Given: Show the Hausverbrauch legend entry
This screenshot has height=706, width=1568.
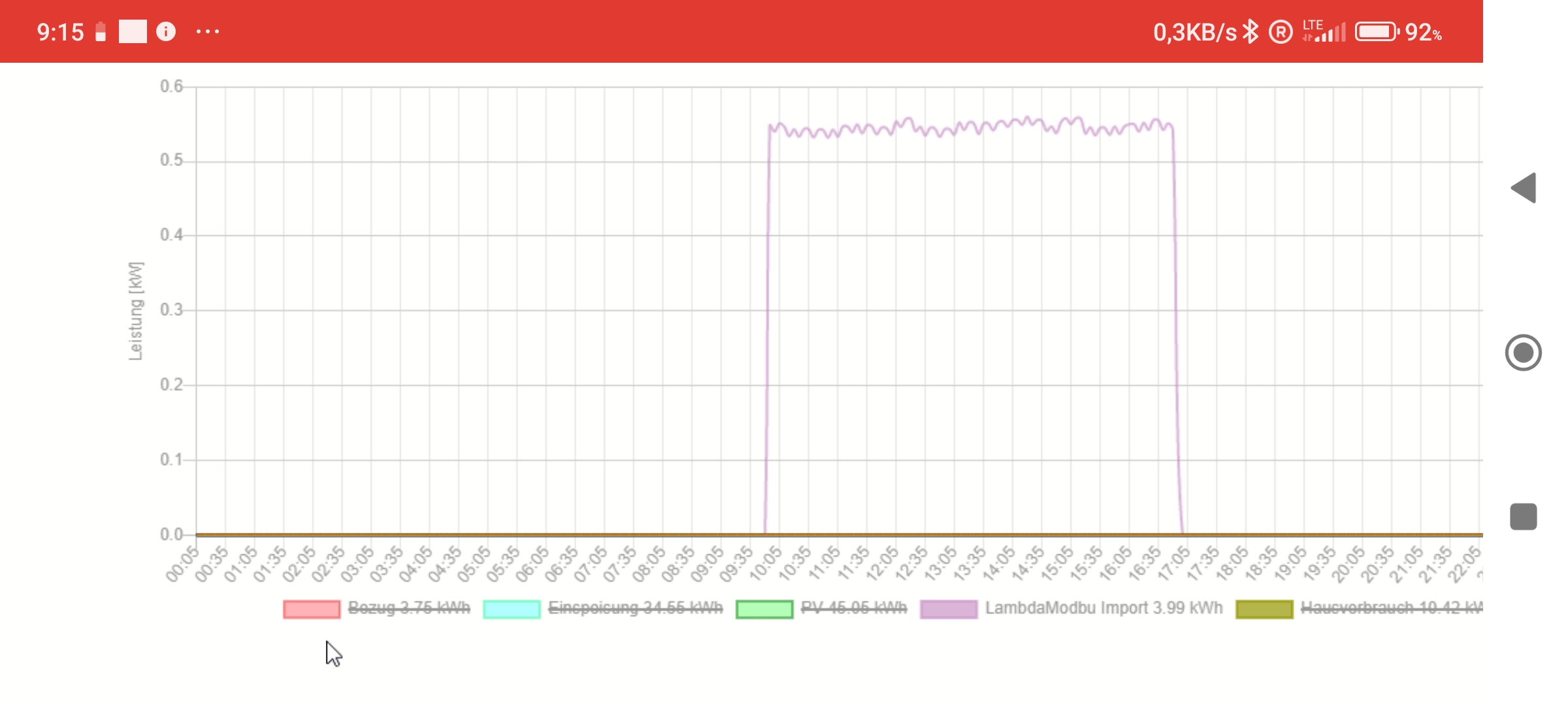Looking at the screenshot, I should pyautogui.click(x=1390, y=608).
